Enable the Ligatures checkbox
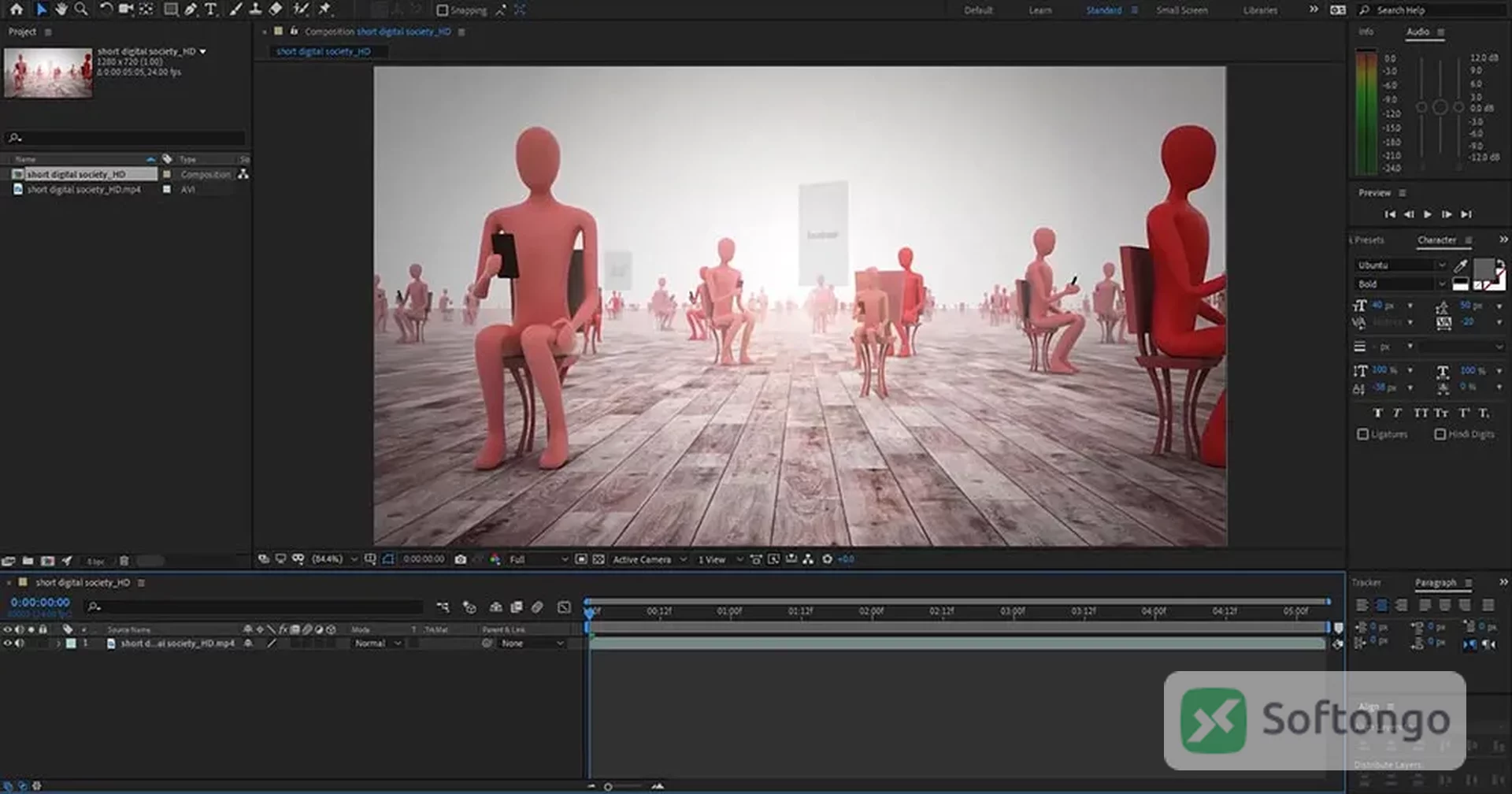Screen dimensions: 1512x794 pos(1362,434)
